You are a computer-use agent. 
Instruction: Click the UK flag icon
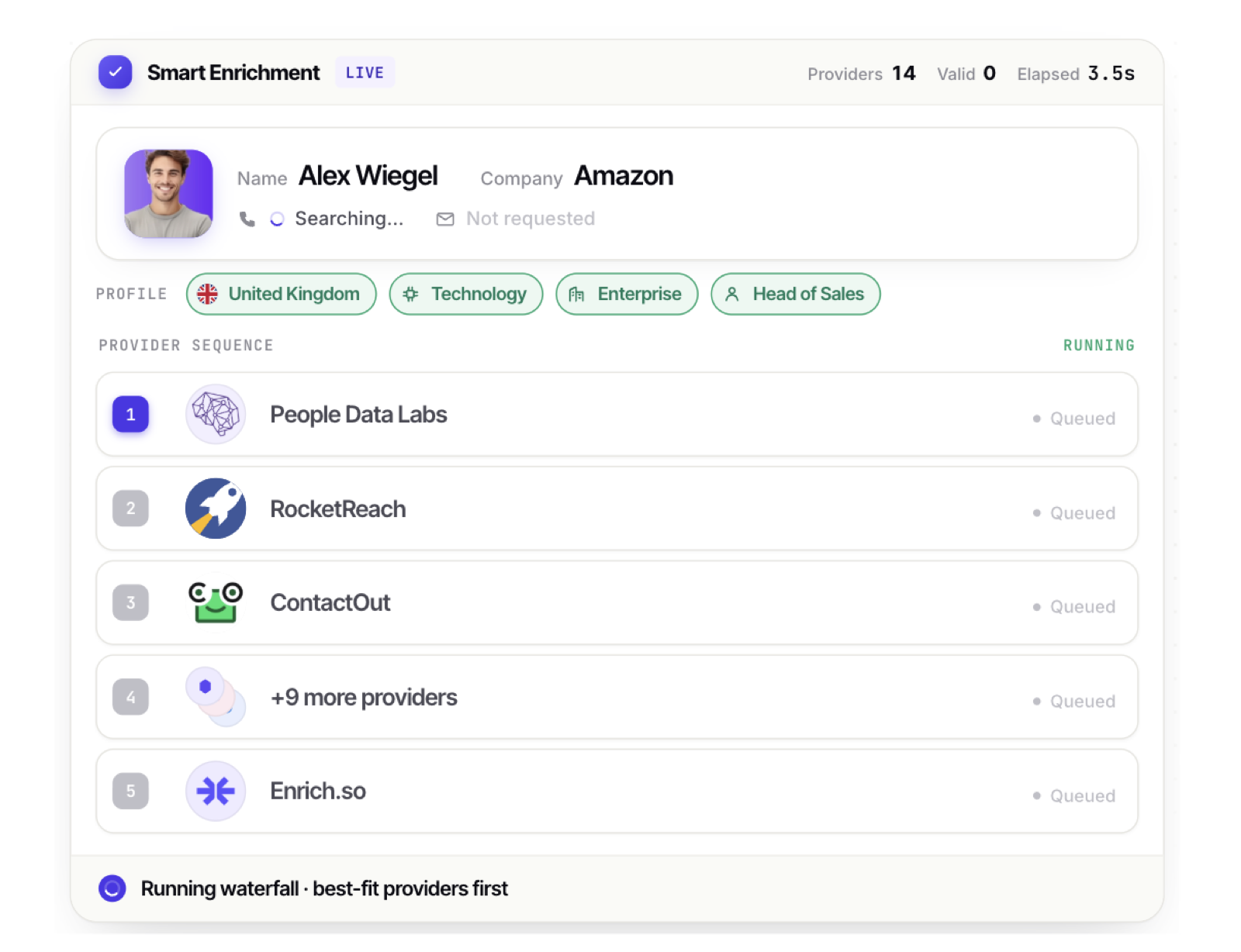[207, 294]
